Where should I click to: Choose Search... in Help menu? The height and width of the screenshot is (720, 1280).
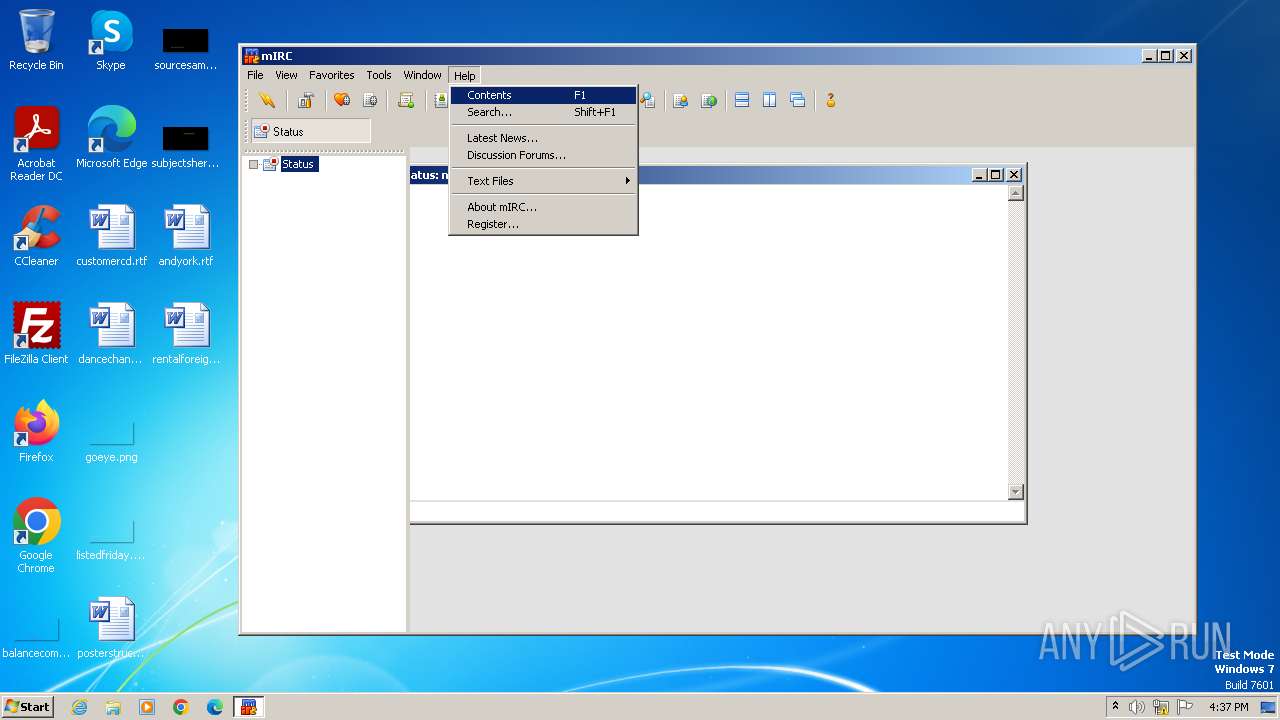[543, 112]
